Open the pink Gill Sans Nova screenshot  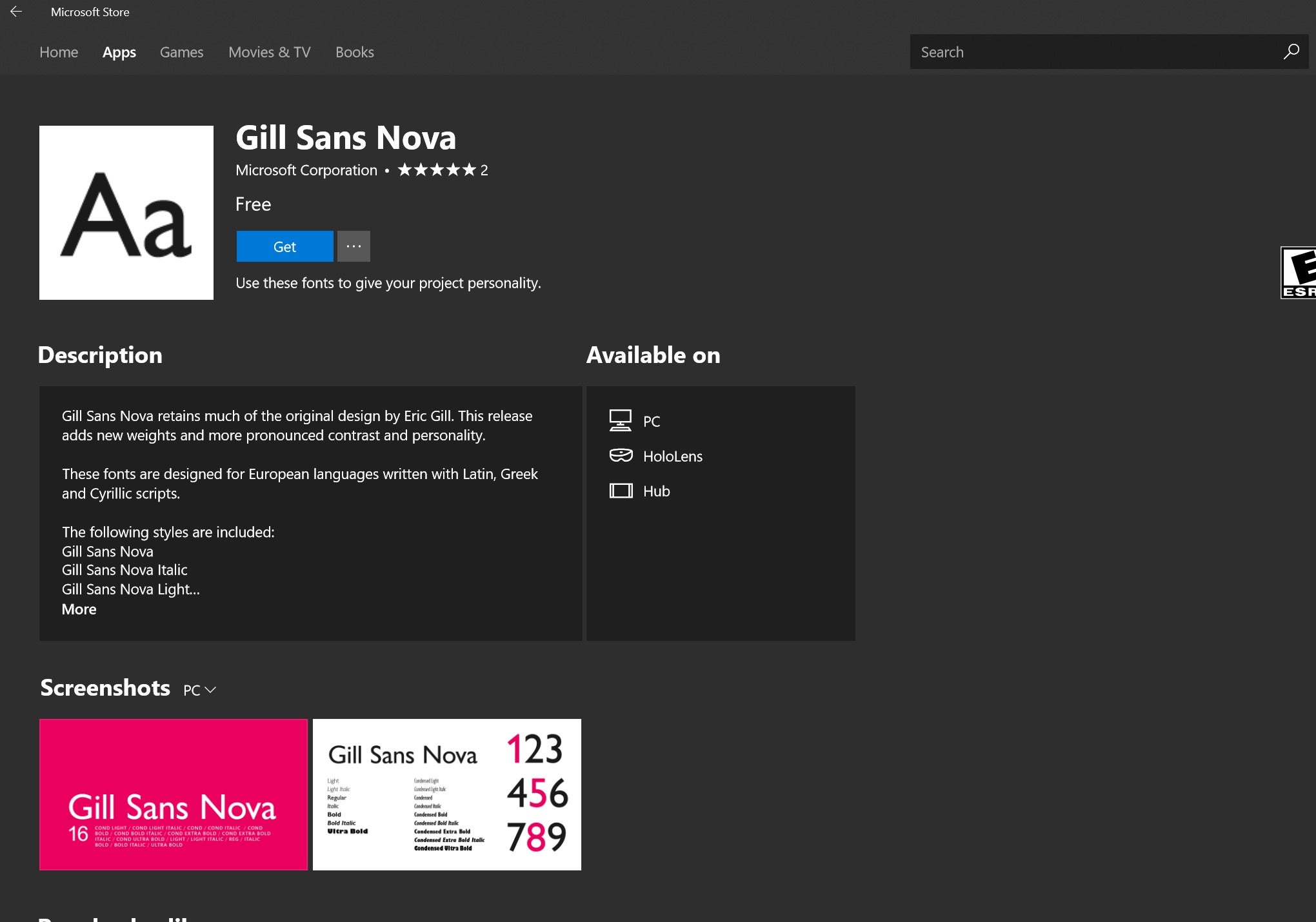(x=174, y=794)
